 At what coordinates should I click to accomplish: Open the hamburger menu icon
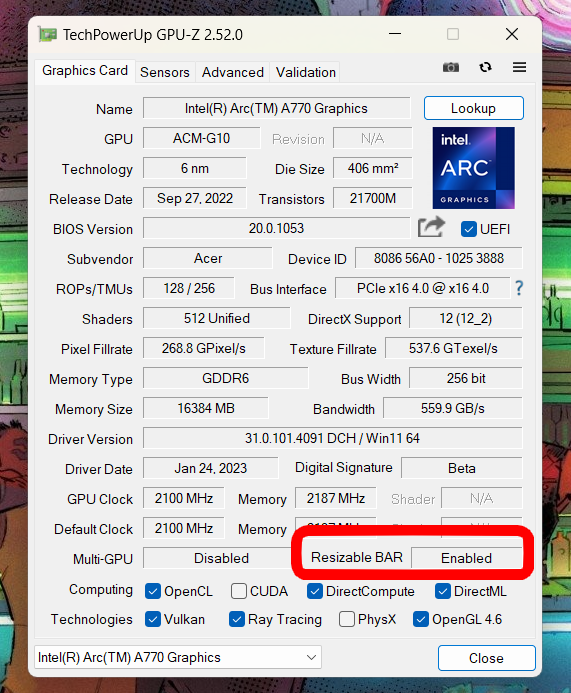[x=519, y=67]
